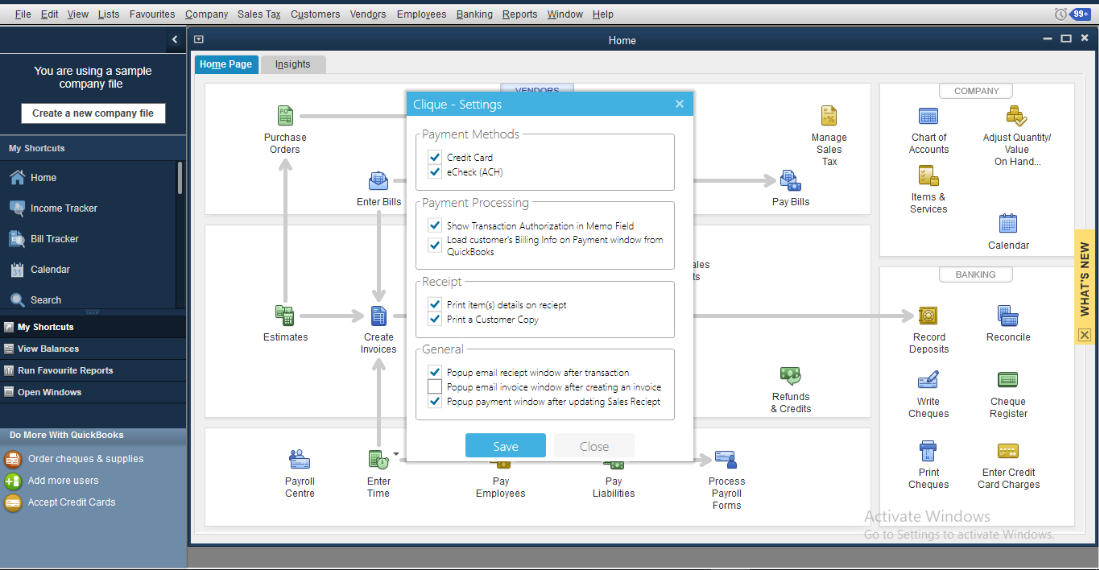Screen dimensions: 1099x570
Task: Click the Enter Time icon
Action: pos(378,460)
